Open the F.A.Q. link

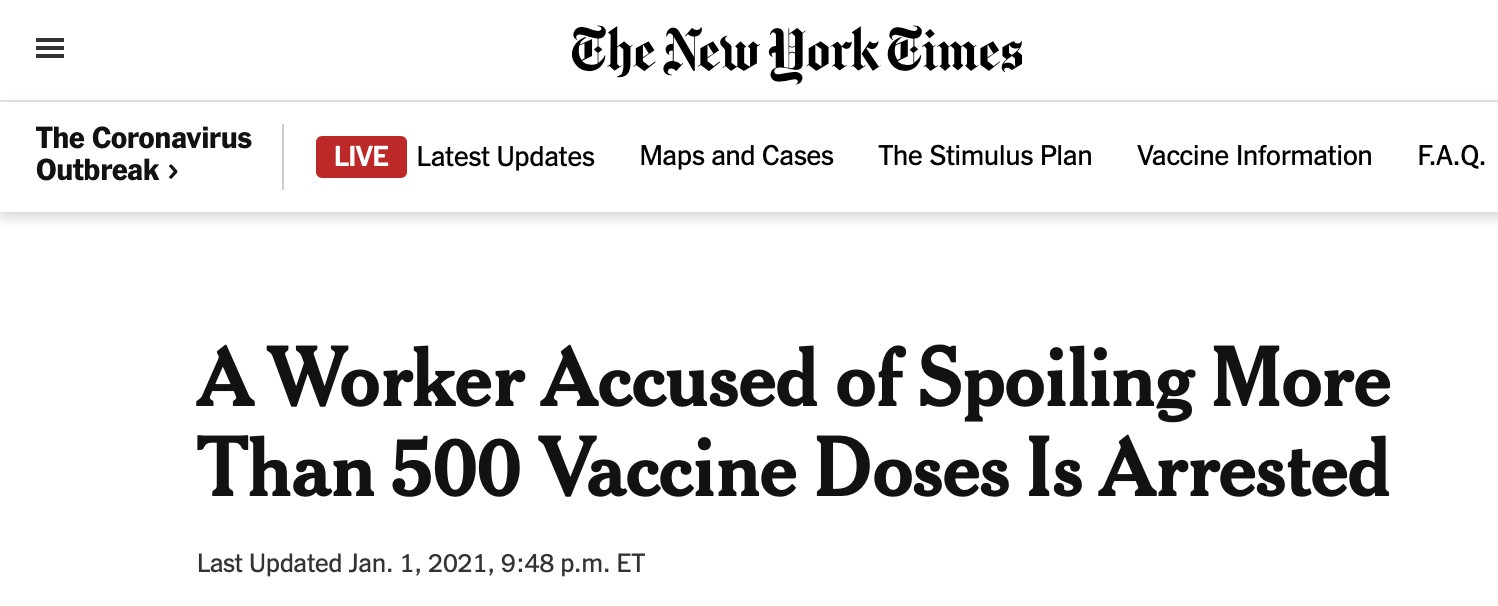[1450, 156]
